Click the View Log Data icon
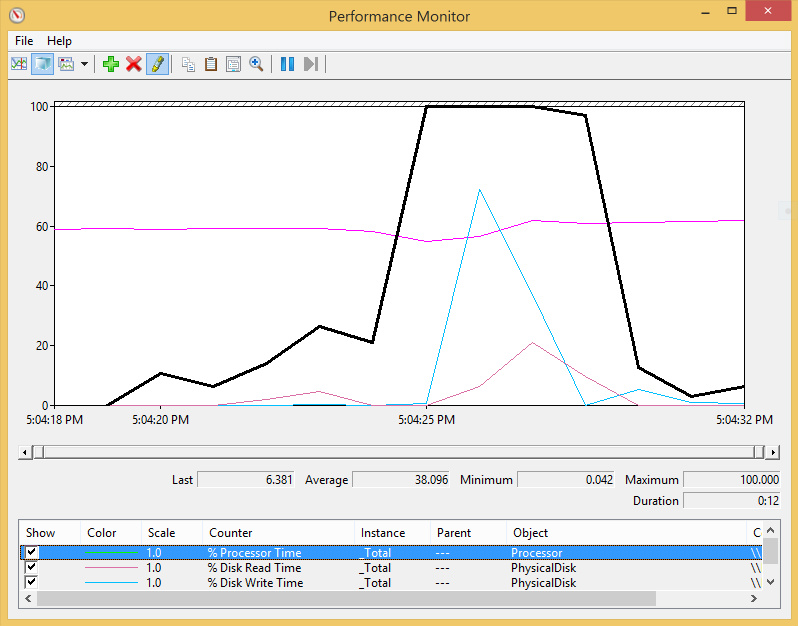Viewport: 798px width, 626px height. click(42, 64)
